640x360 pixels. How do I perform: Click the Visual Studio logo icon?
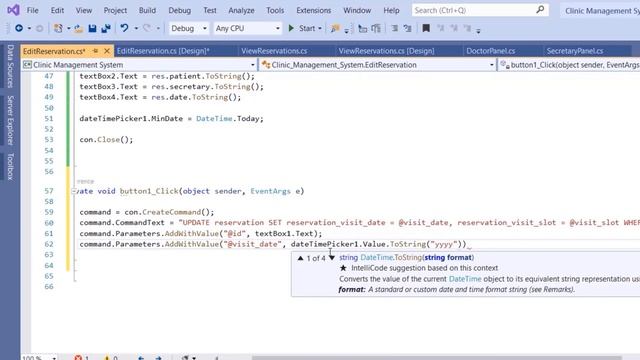[13, 10]
